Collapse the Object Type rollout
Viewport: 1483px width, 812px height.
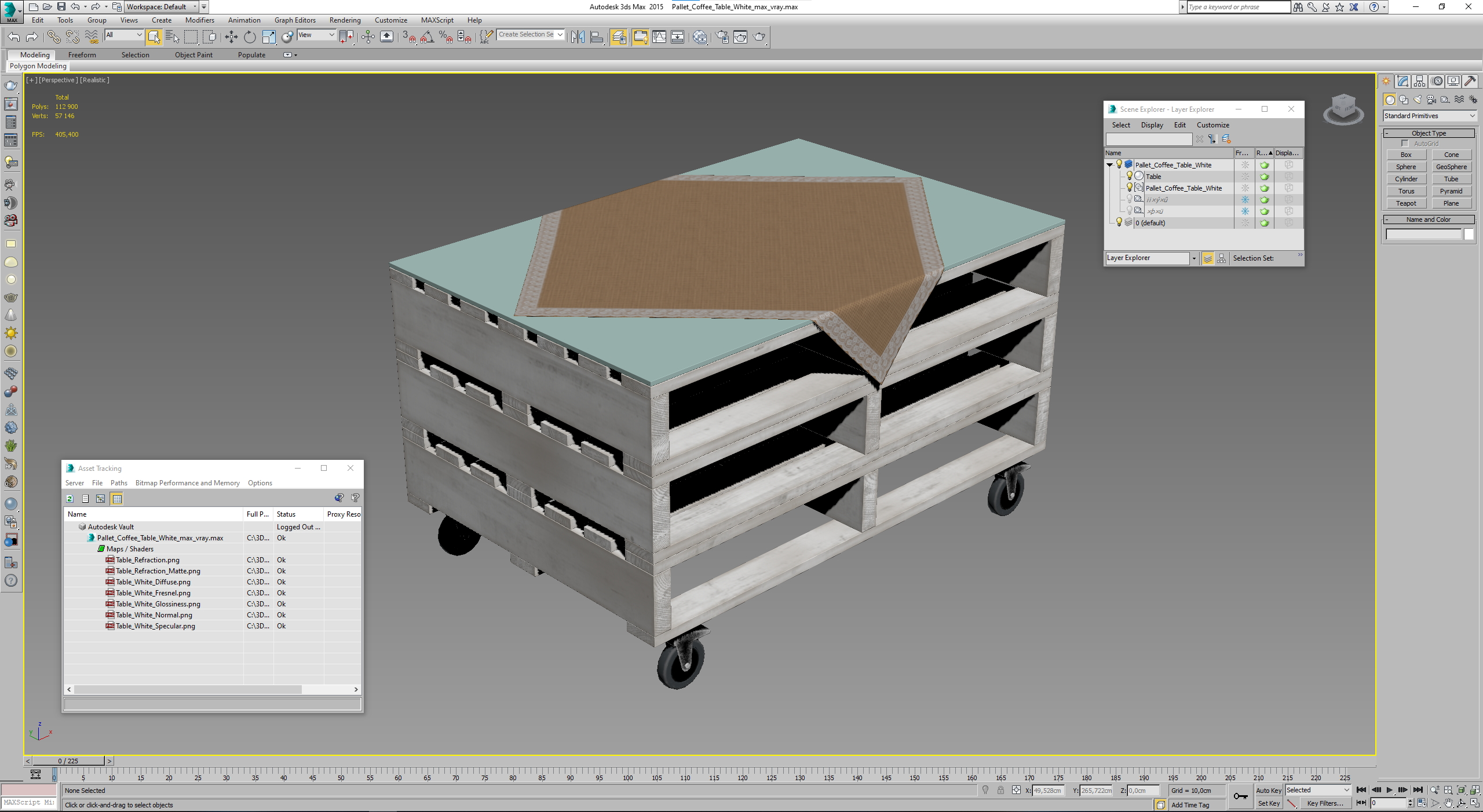[1429, 133]
